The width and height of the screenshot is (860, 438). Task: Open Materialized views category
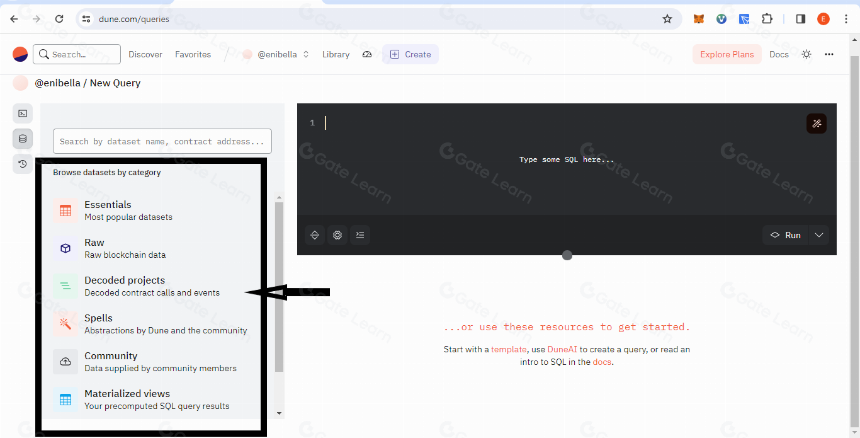coord(156,400)
